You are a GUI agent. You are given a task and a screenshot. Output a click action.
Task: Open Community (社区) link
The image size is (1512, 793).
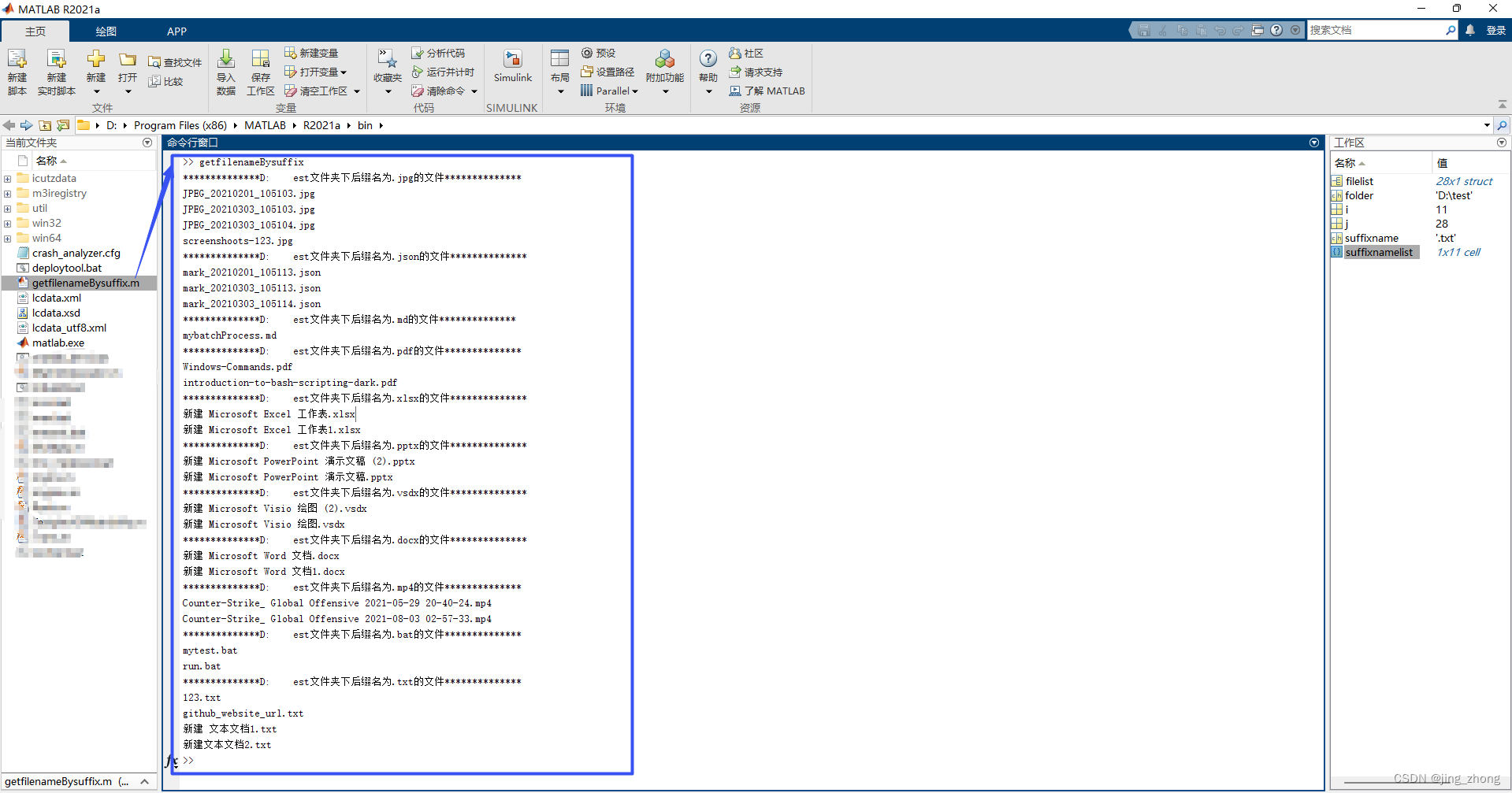tap(746, 53)
